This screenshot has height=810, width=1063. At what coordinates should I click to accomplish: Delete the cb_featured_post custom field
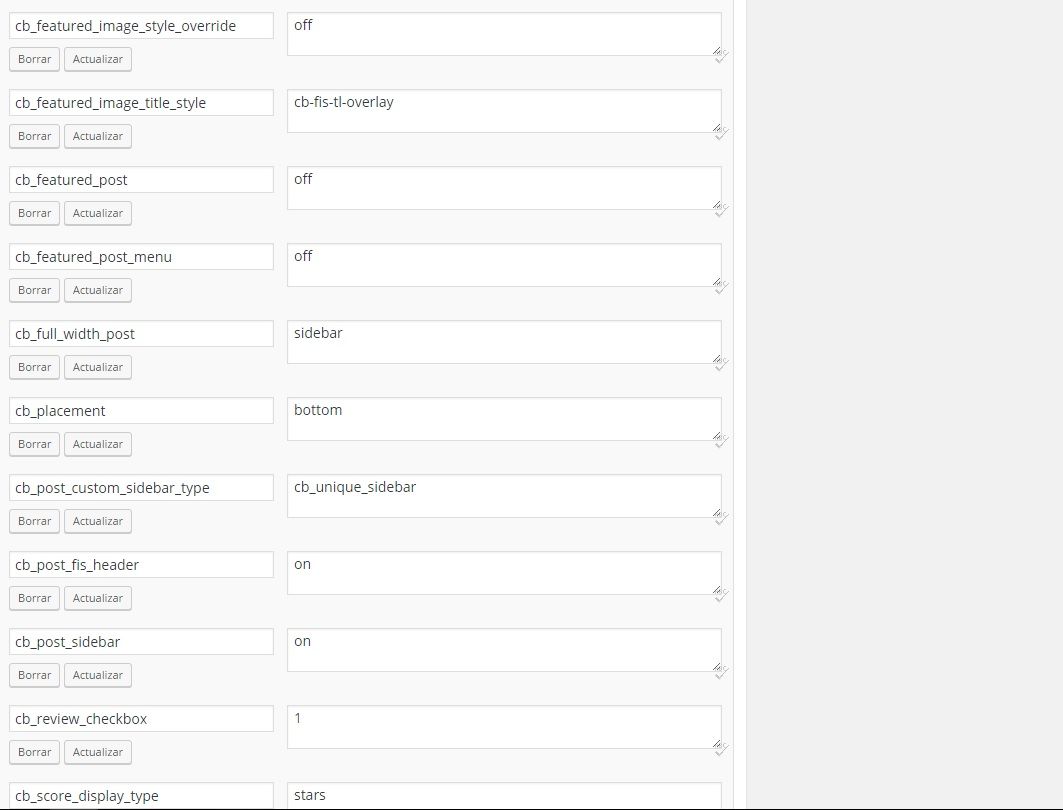[x=35, y=213]
